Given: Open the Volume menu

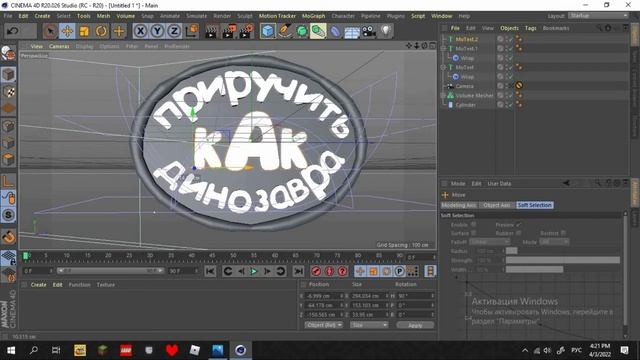Looking at the screenshot, I should click(126, 16).
